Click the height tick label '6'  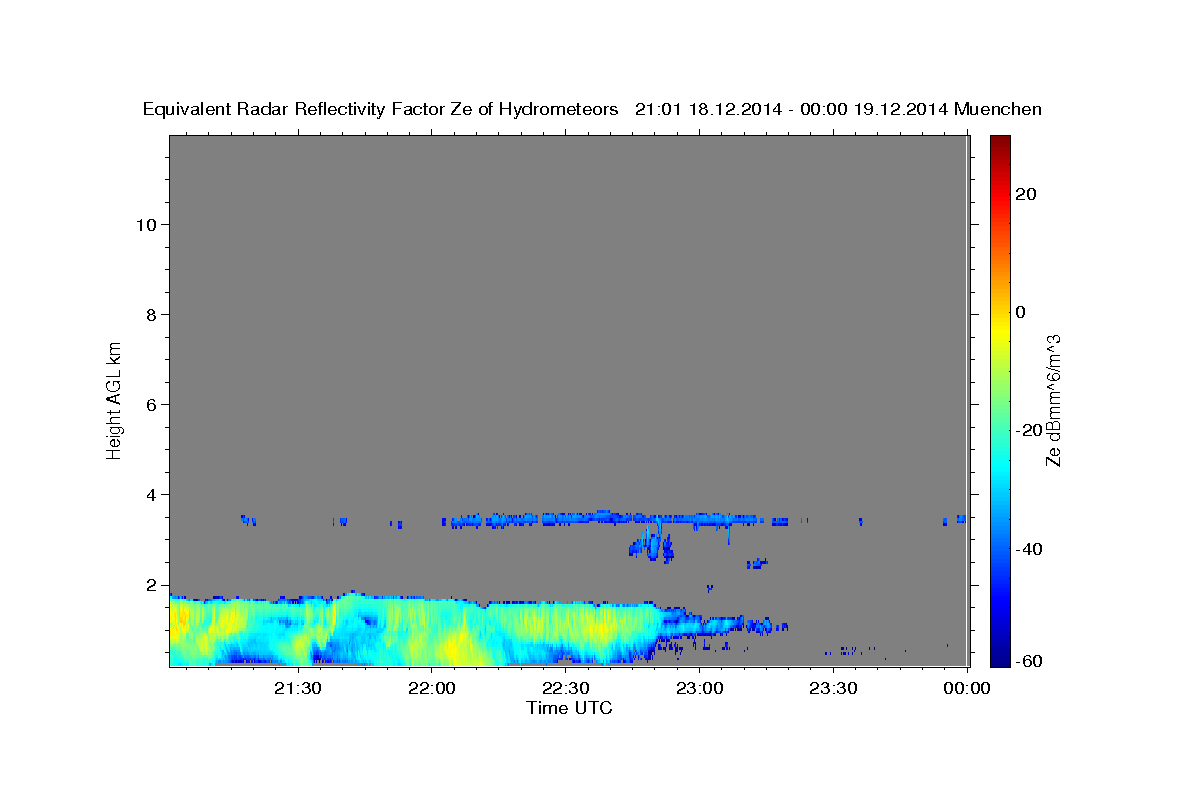coord(152,404)
